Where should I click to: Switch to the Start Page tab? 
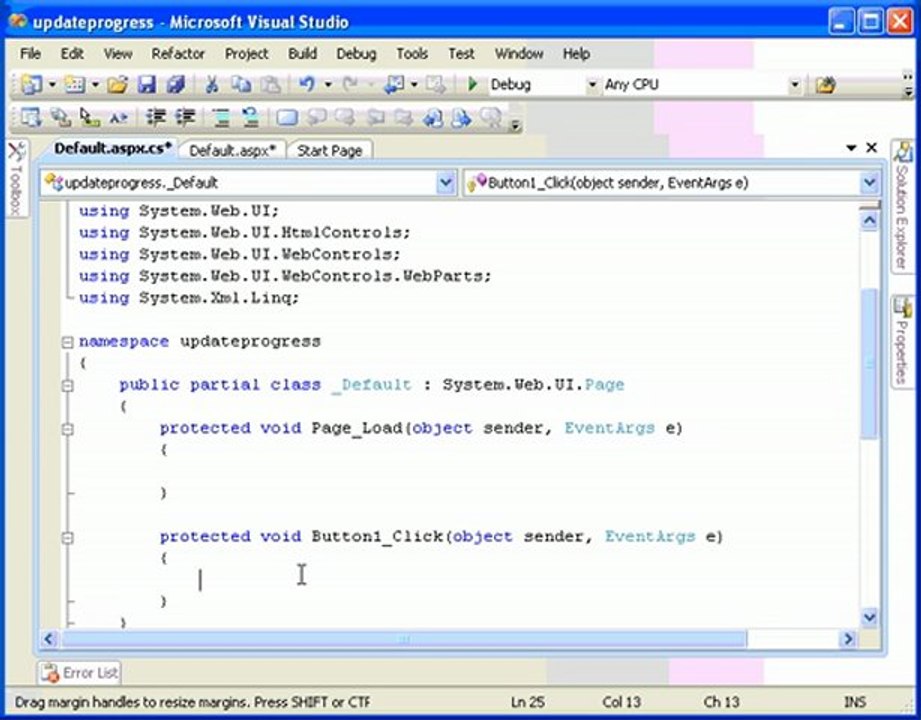click(x=330, y=150)
